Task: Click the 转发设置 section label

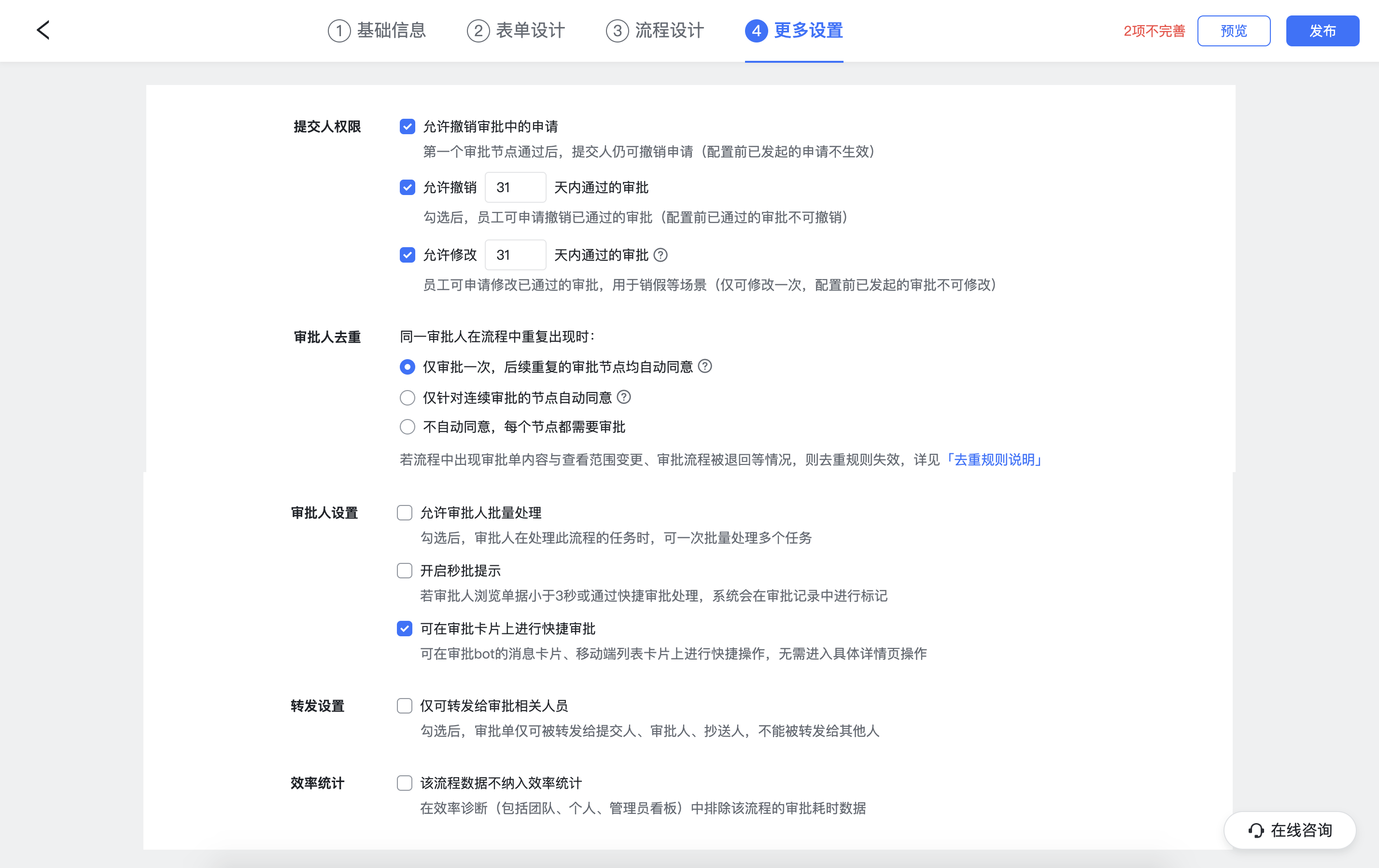Action: pos(318,706)
